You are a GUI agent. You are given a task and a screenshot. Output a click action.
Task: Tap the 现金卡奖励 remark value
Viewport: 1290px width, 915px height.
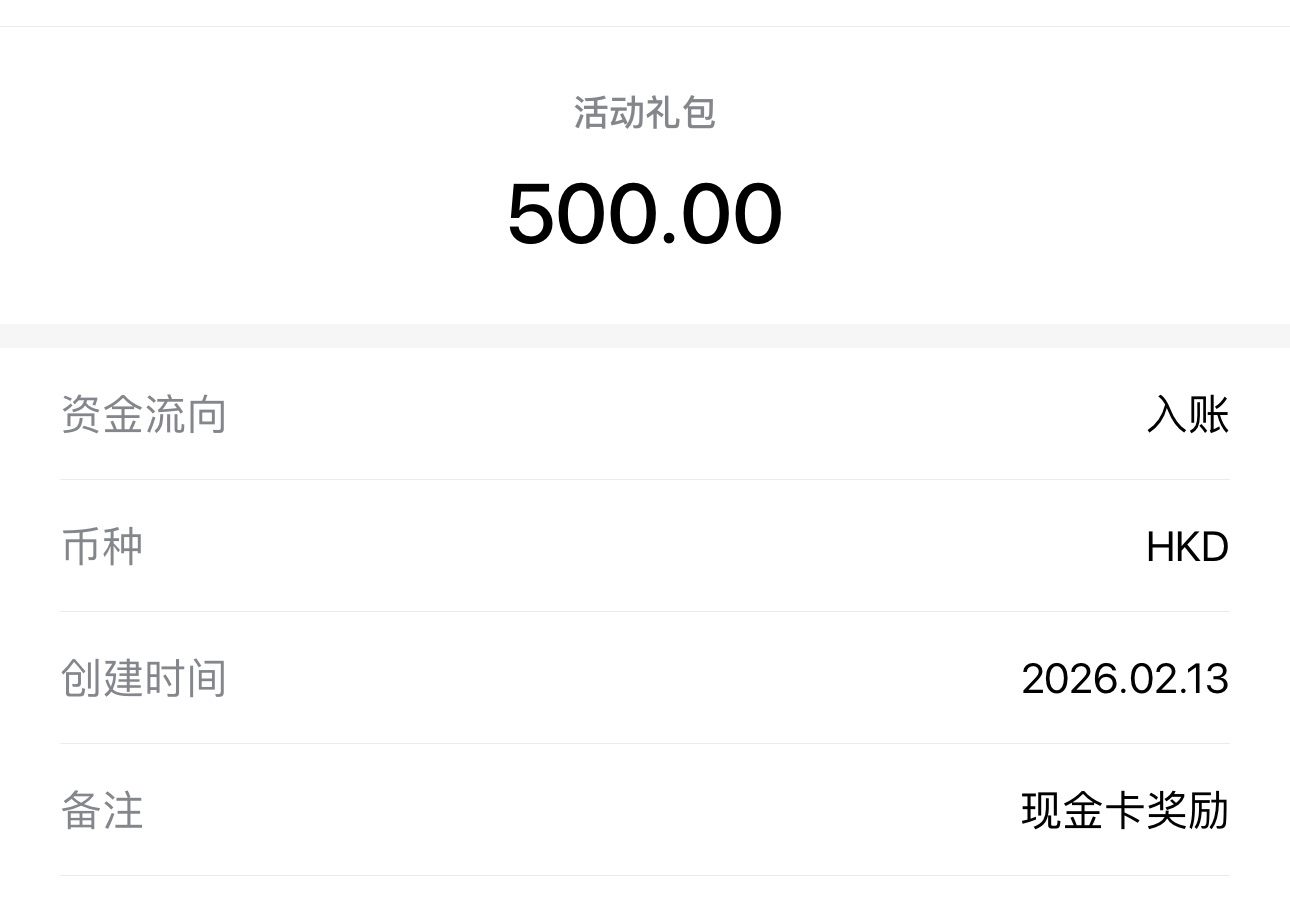pos(1125,811)
